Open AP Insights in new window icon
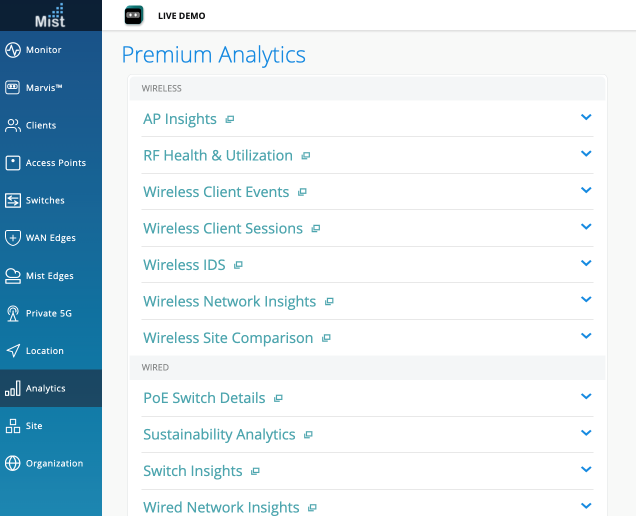Screen dimensions: 636x516 pos(230,119)
